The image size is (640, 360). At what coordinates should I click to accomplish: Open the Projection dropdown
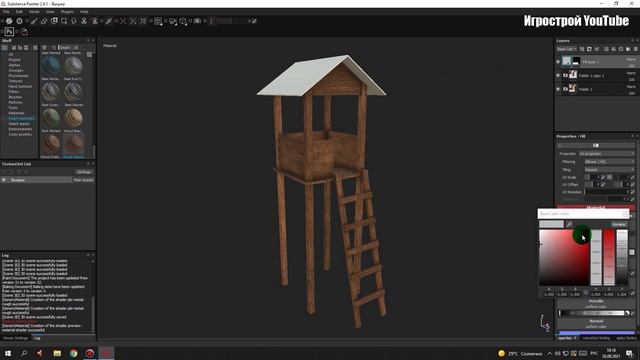(607, 153)
